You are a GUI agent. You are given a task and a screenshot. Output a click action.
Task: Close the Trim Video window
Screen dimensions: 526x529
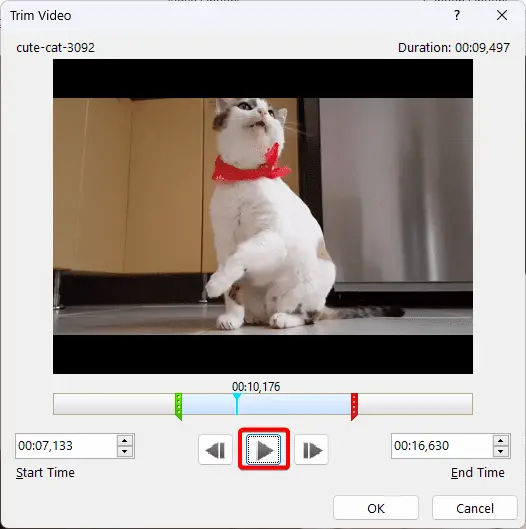[x=502, y=15]
